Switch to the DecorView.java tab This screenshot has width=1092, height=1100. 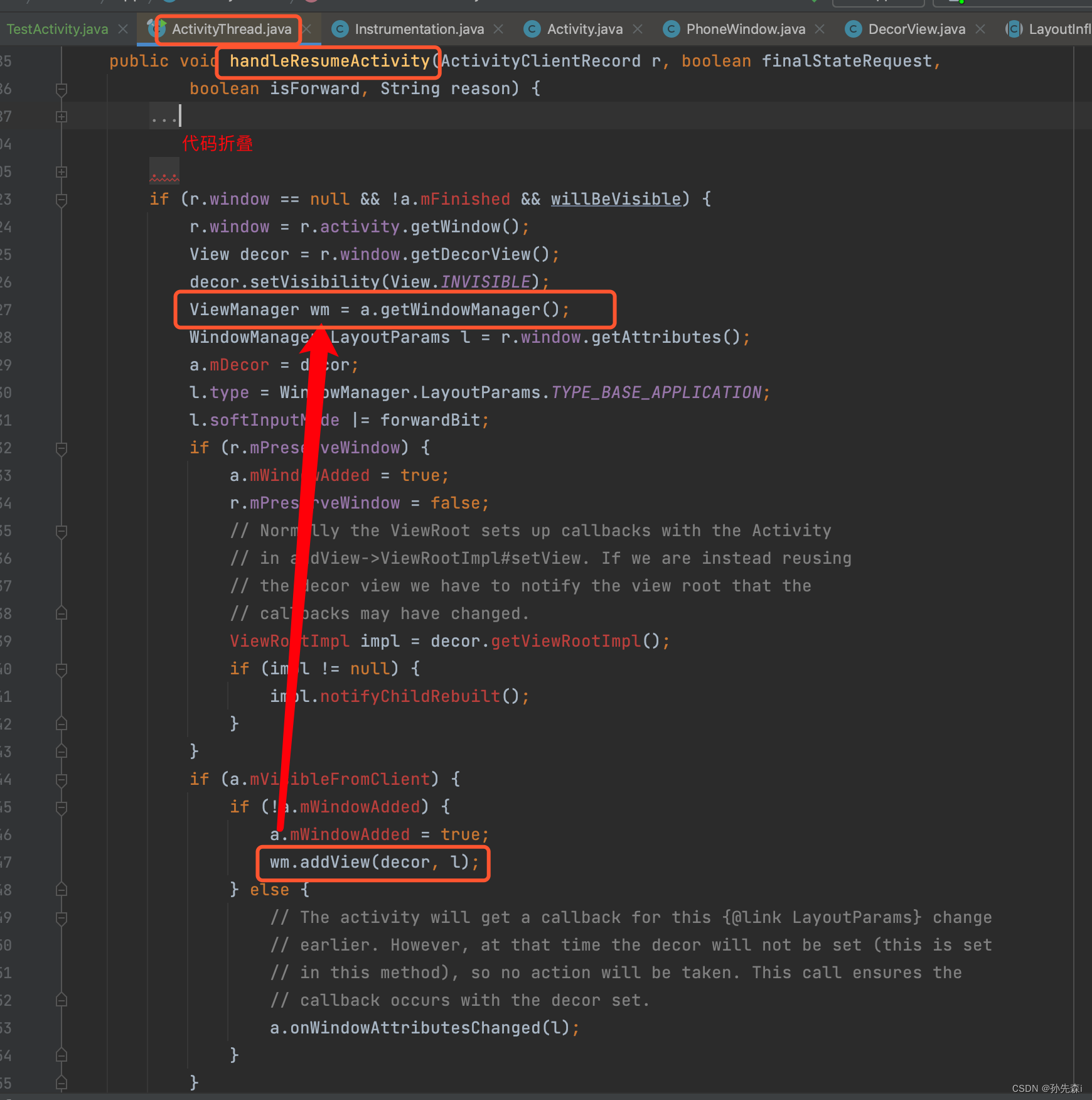(x=916, y=29)
